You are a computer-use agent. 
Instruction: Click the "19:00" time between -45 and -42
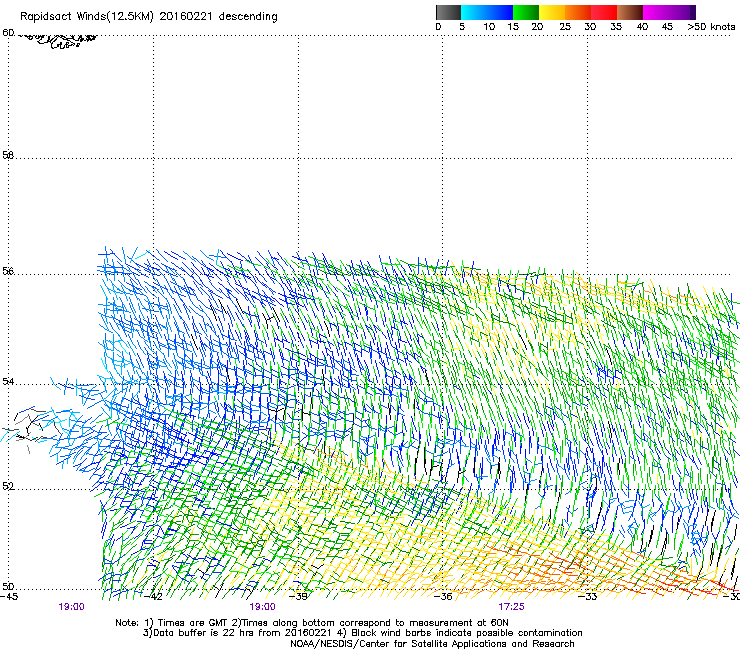tap(71, 607)
